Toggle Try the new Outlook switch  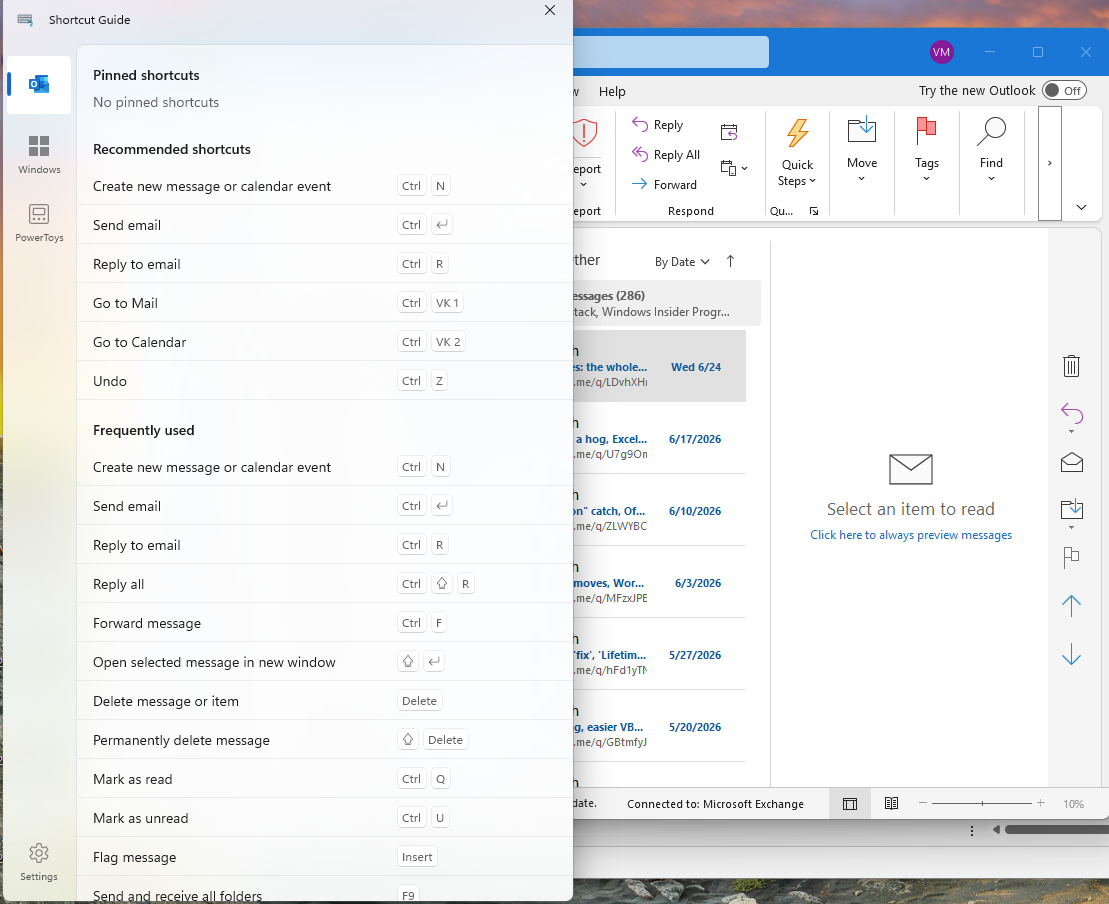1064,91
